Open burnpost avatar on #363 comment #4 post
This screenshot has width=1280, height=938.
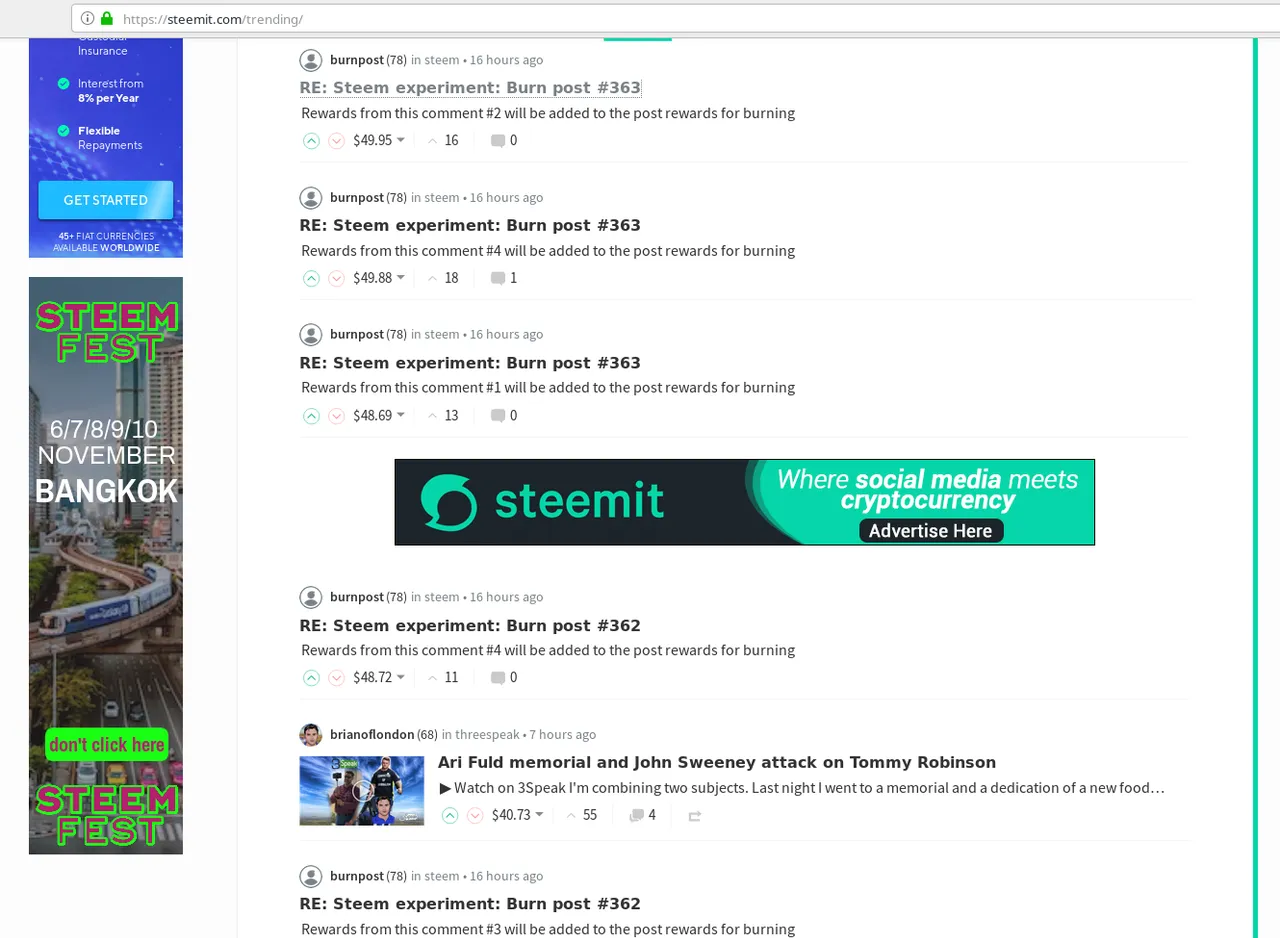click(311, 197)
